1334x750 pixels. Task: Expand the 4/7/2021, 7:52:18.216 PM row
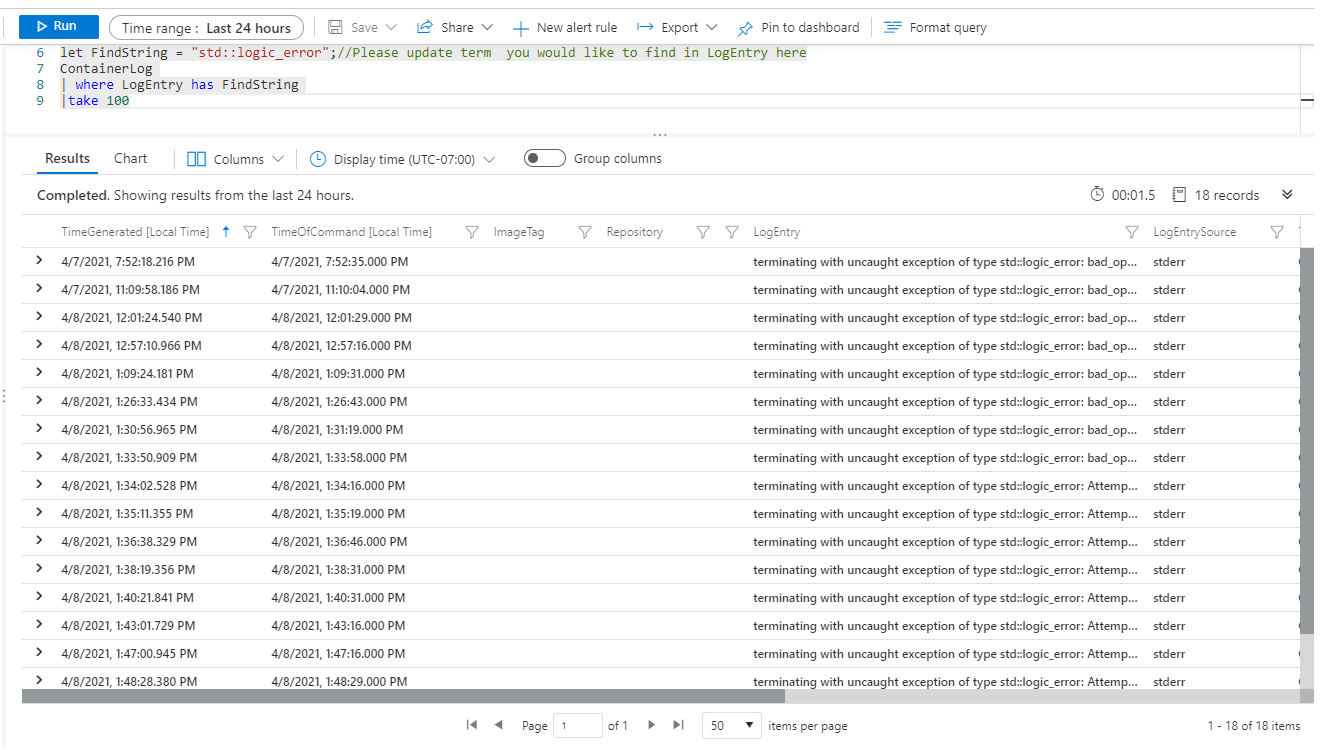[x=40, y=261]
